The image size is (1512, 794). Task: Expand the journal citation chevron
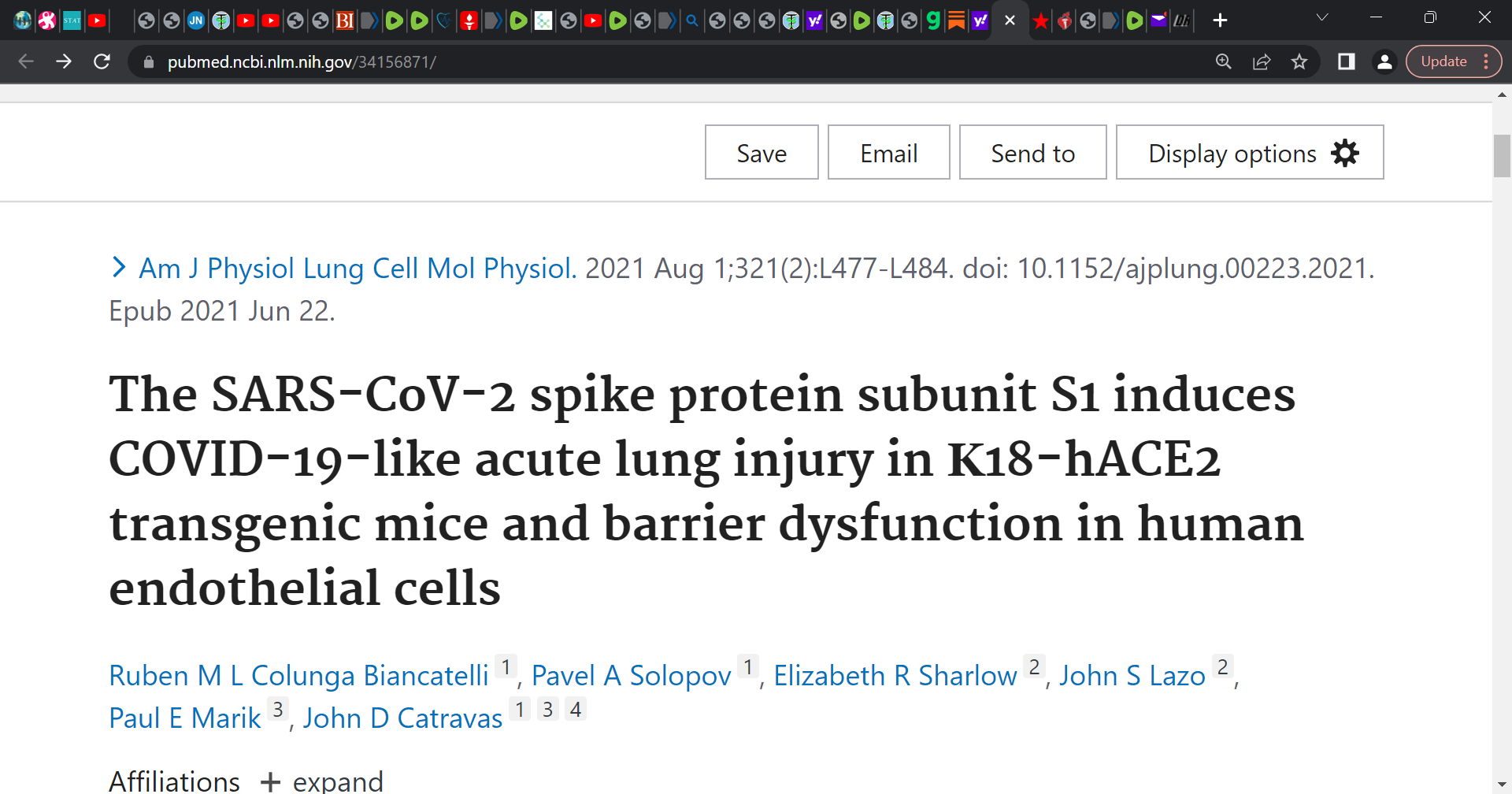click(119, 268)
